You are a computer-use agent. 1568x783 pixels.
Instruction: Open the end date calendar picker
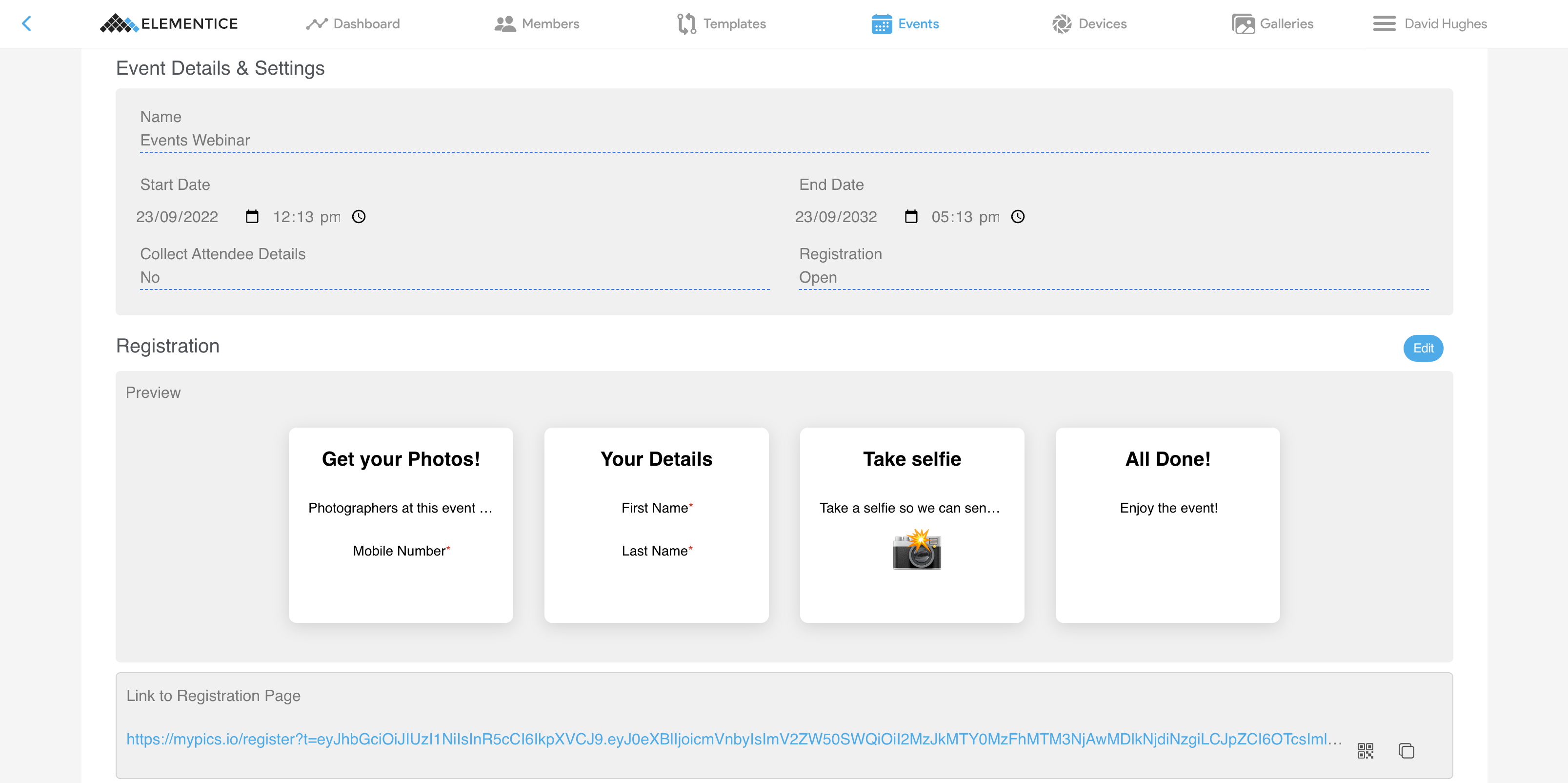[x=911, y=217]
